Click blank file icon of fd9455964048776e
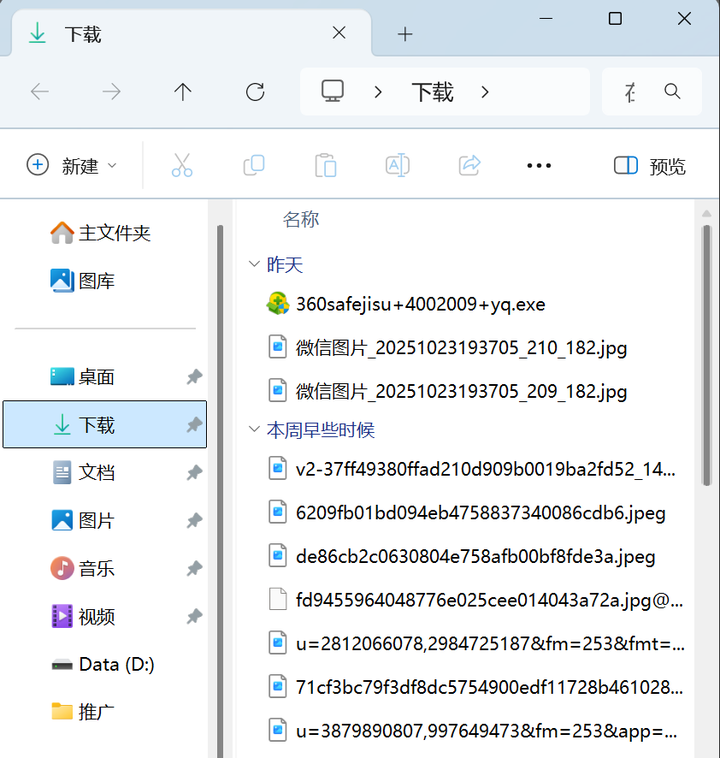This screenshot has height=758, width=720. 278,599
